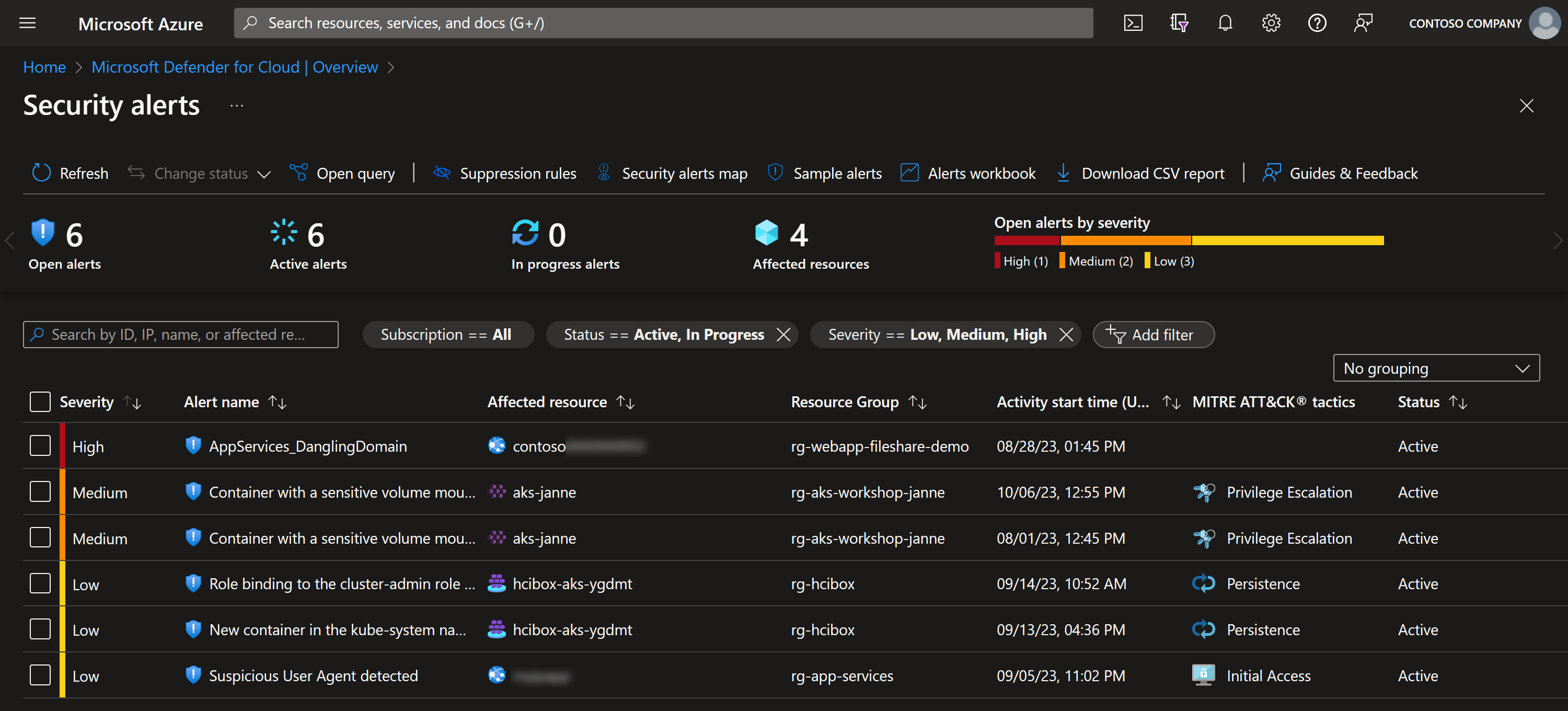The image size is (1568, 711).
Task: Open the Severity filter pill
Action: pos(937,334)
